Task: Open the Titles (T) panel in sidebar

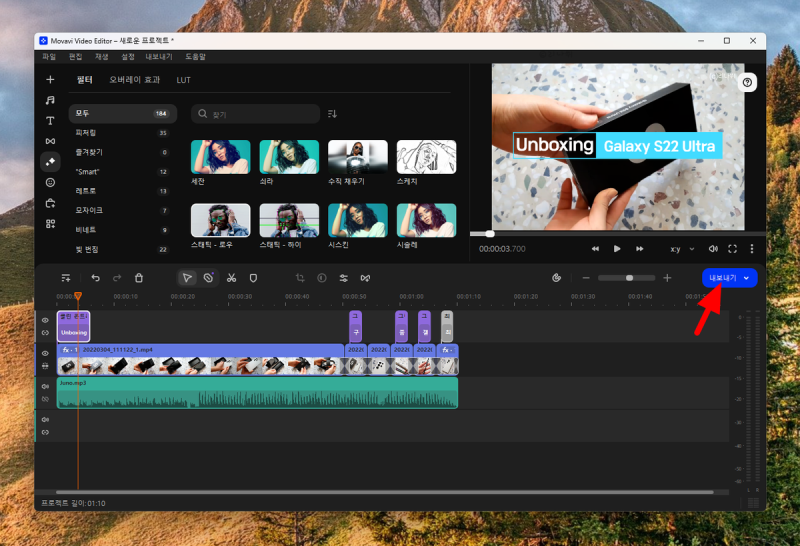Action: pos(50,121)
